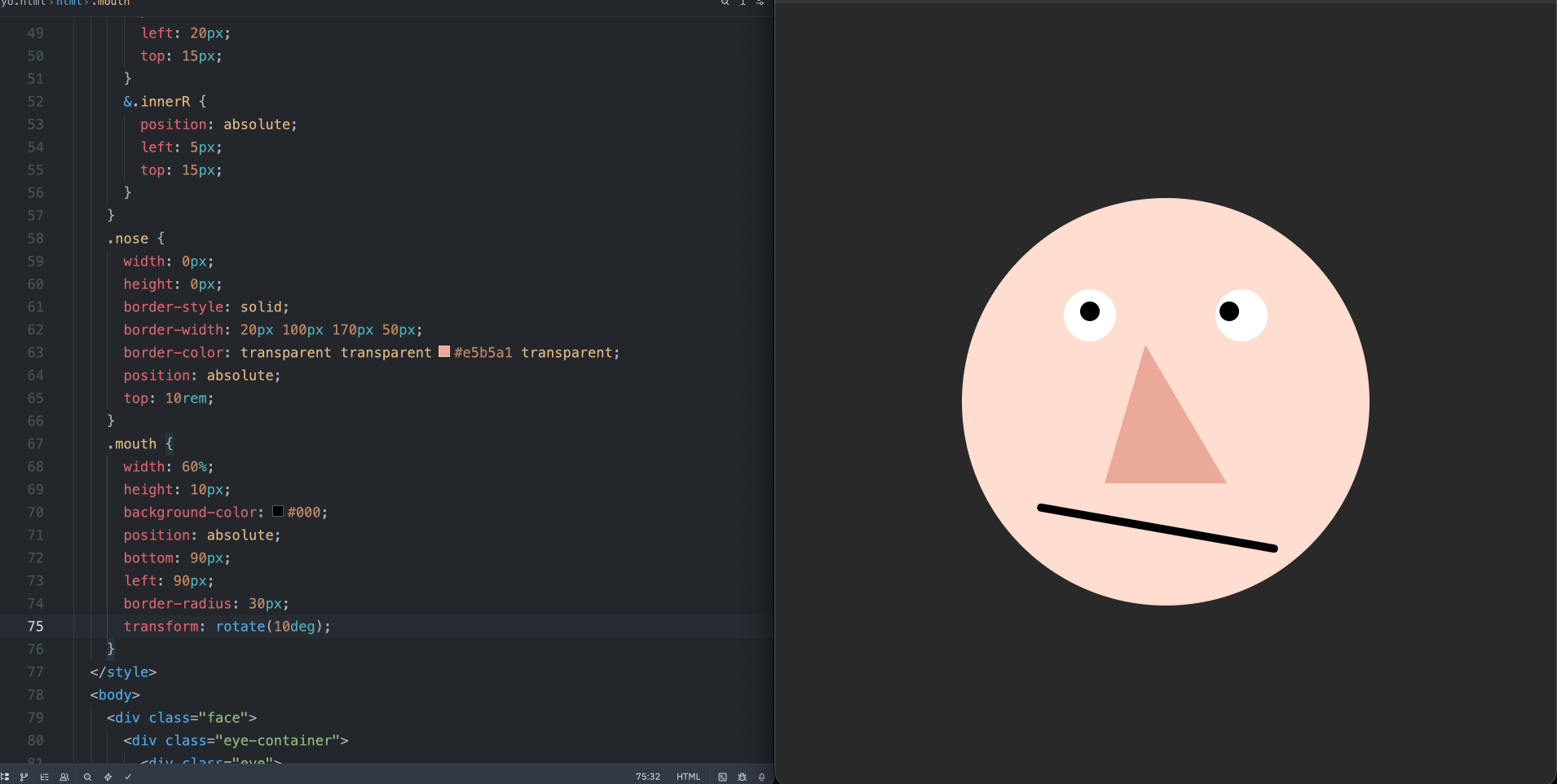Viewport: 1557px width, 784px height.
Task: Click the '<body>' tag on line 78
Action: coord(115,694)
